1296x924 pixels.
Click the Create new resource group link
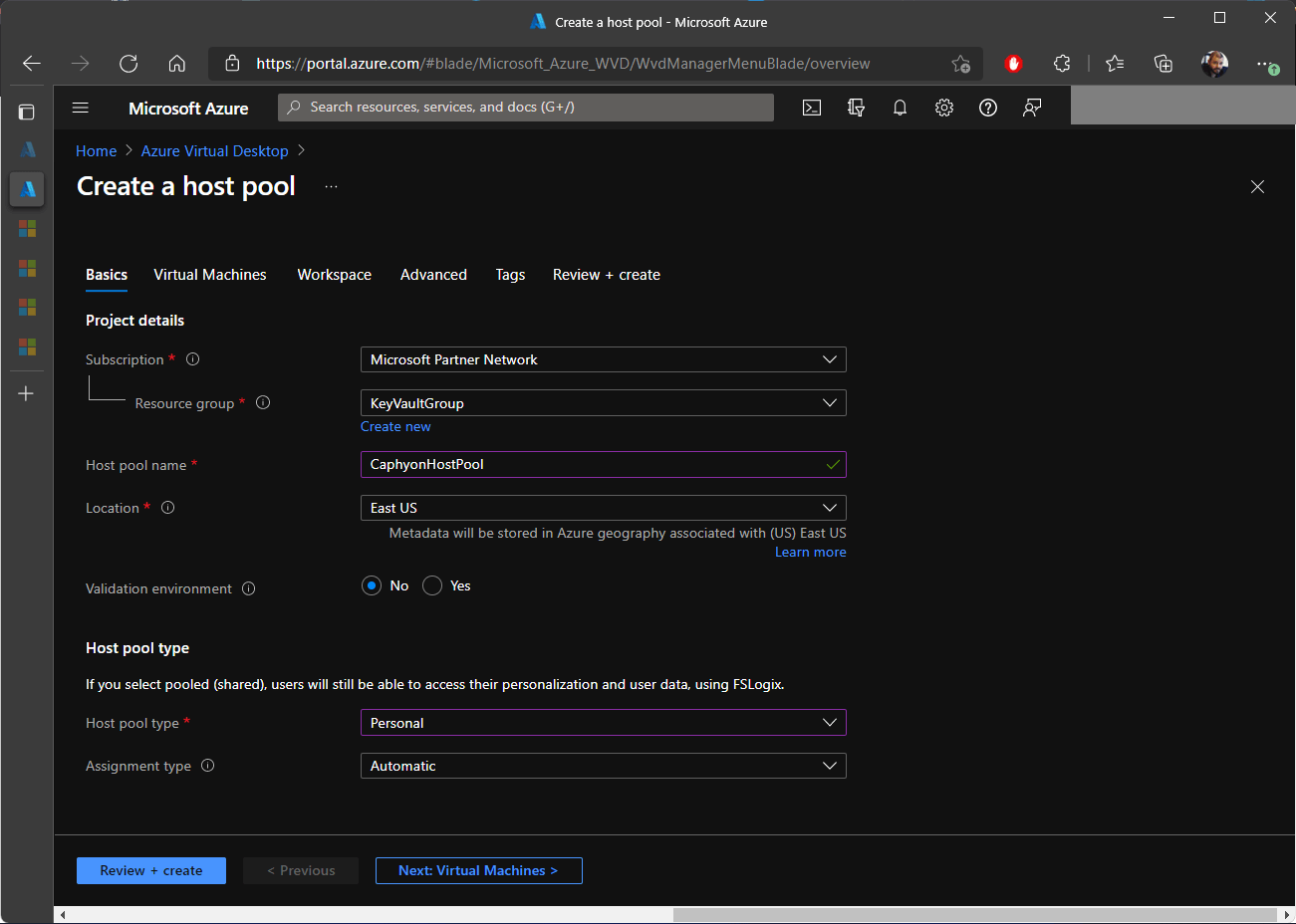point(395,426)
